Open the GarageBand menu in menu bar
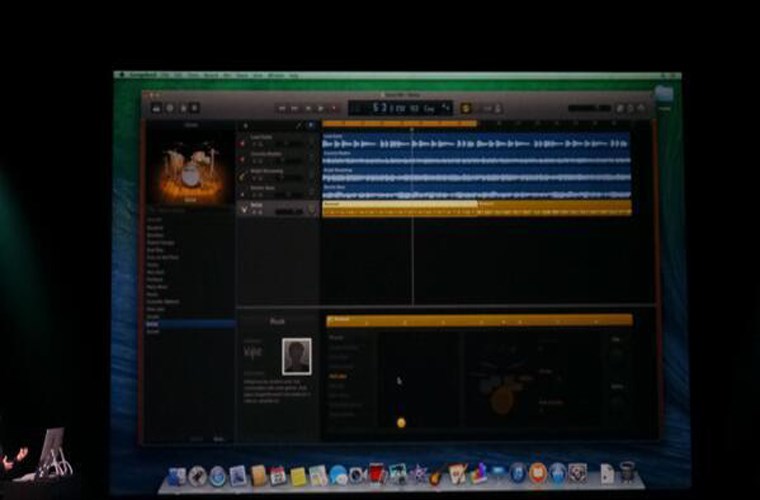Viewport: 760px width, 500px height. tap(142, 76)
